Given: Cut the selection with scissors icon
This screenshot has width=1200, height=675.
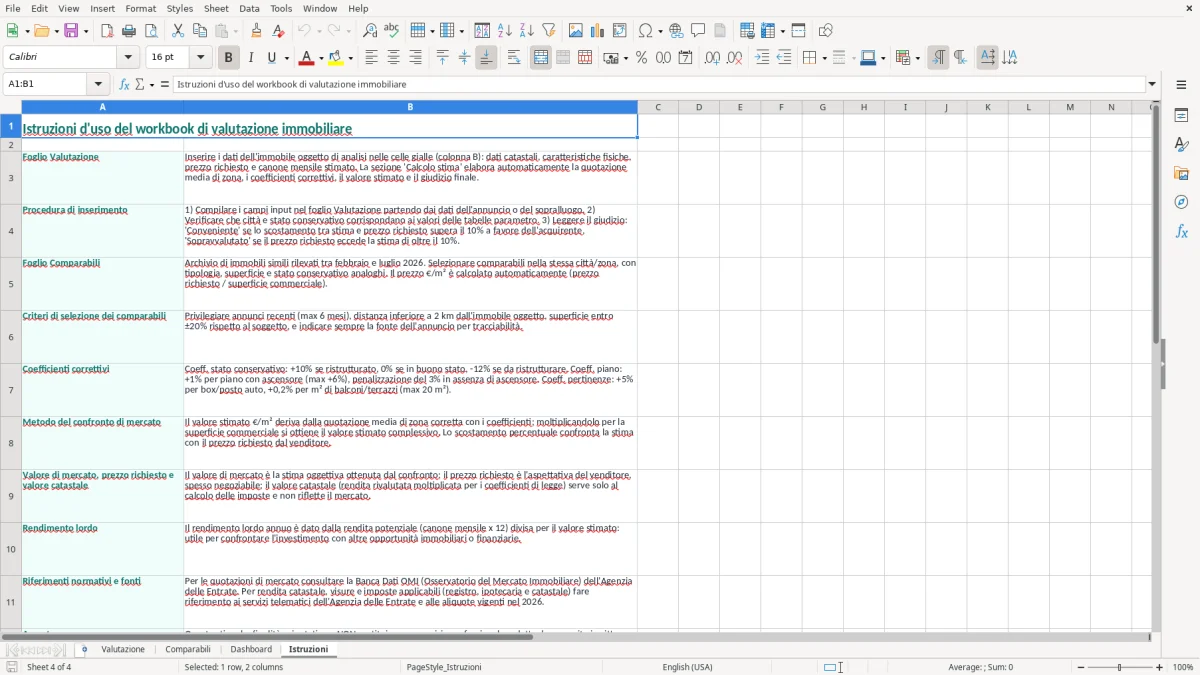Looking at the screenshot, I should pyautogui.click(x=178, y=31).
